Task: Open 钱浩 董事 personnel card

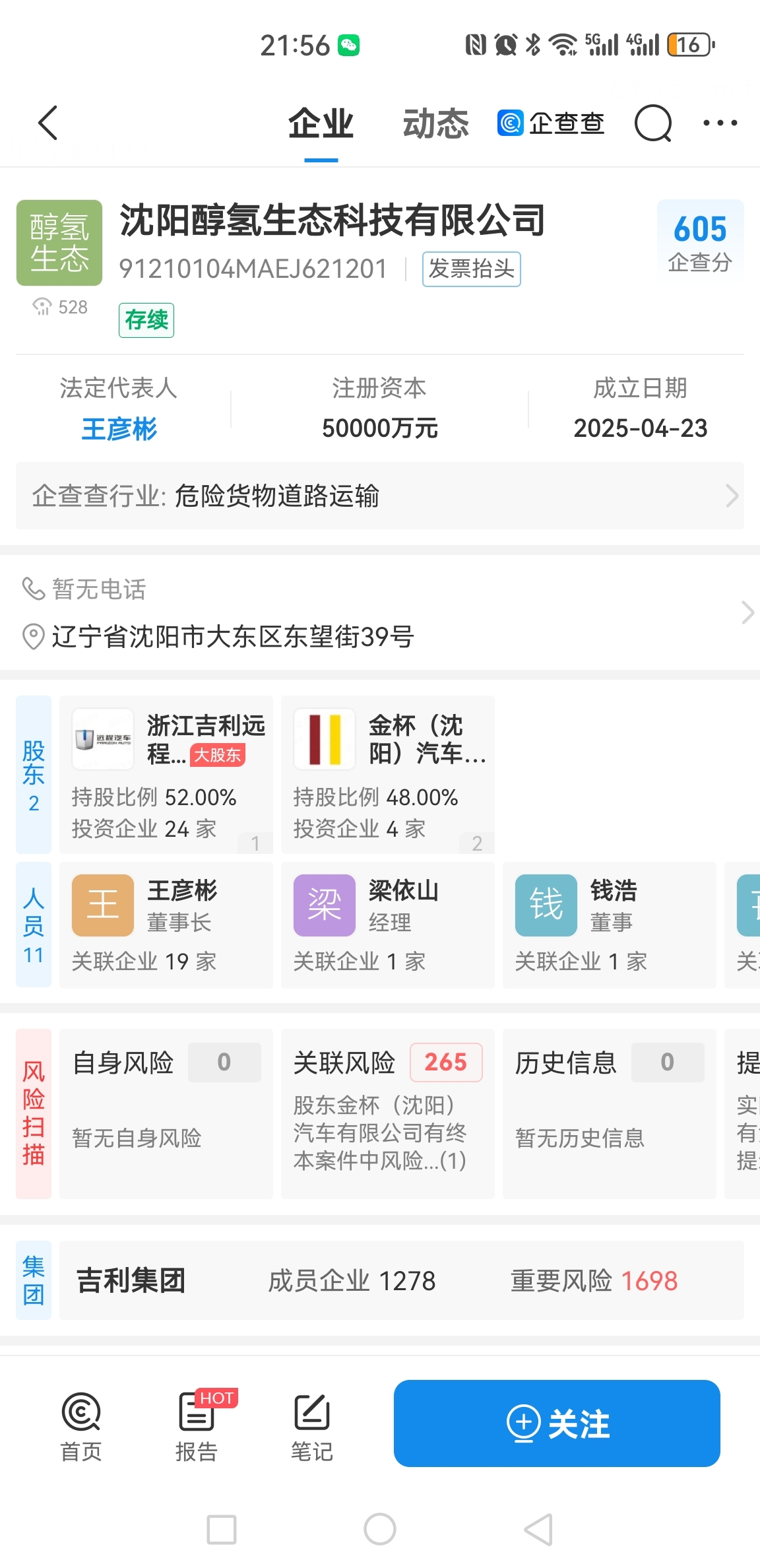Action: 610,925
